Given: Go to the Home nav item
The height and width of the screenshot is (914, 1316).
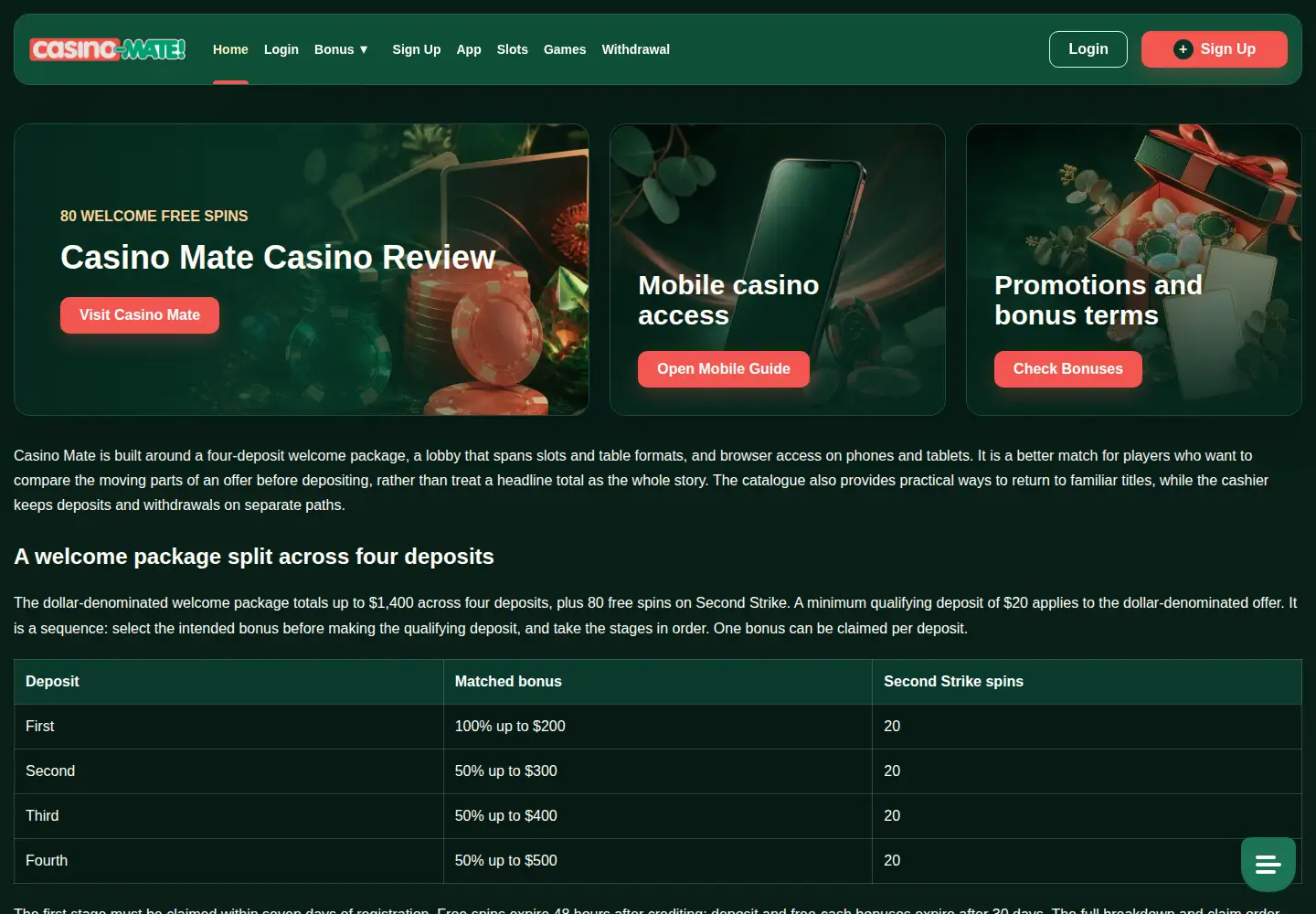Looking at the screenshot, I should pos(230,49).
